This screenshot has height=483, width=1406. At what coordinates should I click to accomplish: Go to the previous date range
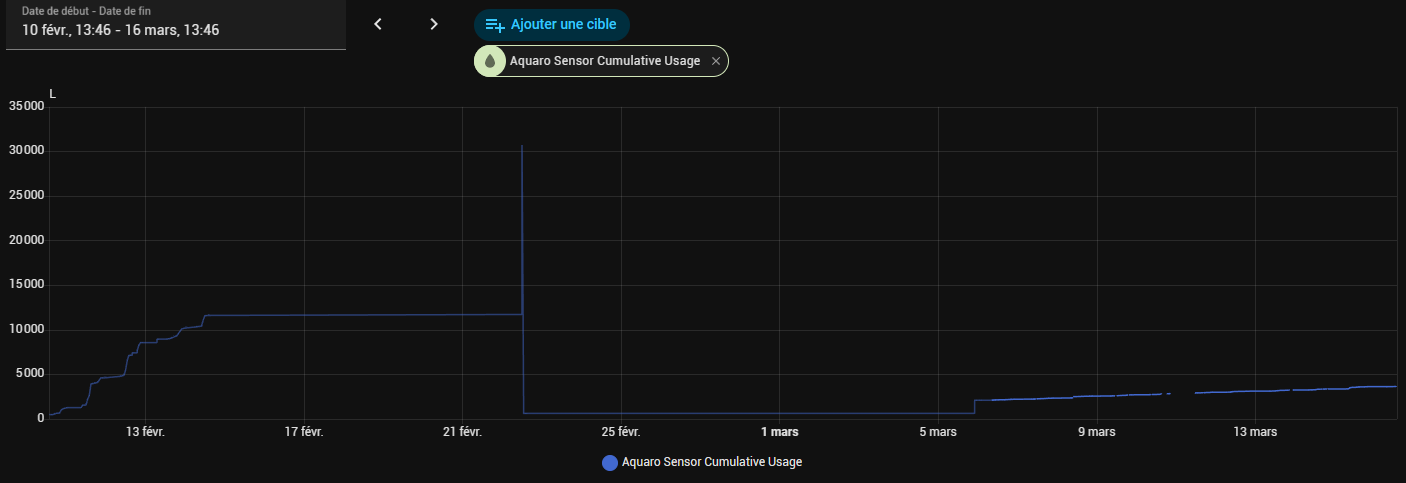click(378, 24)
